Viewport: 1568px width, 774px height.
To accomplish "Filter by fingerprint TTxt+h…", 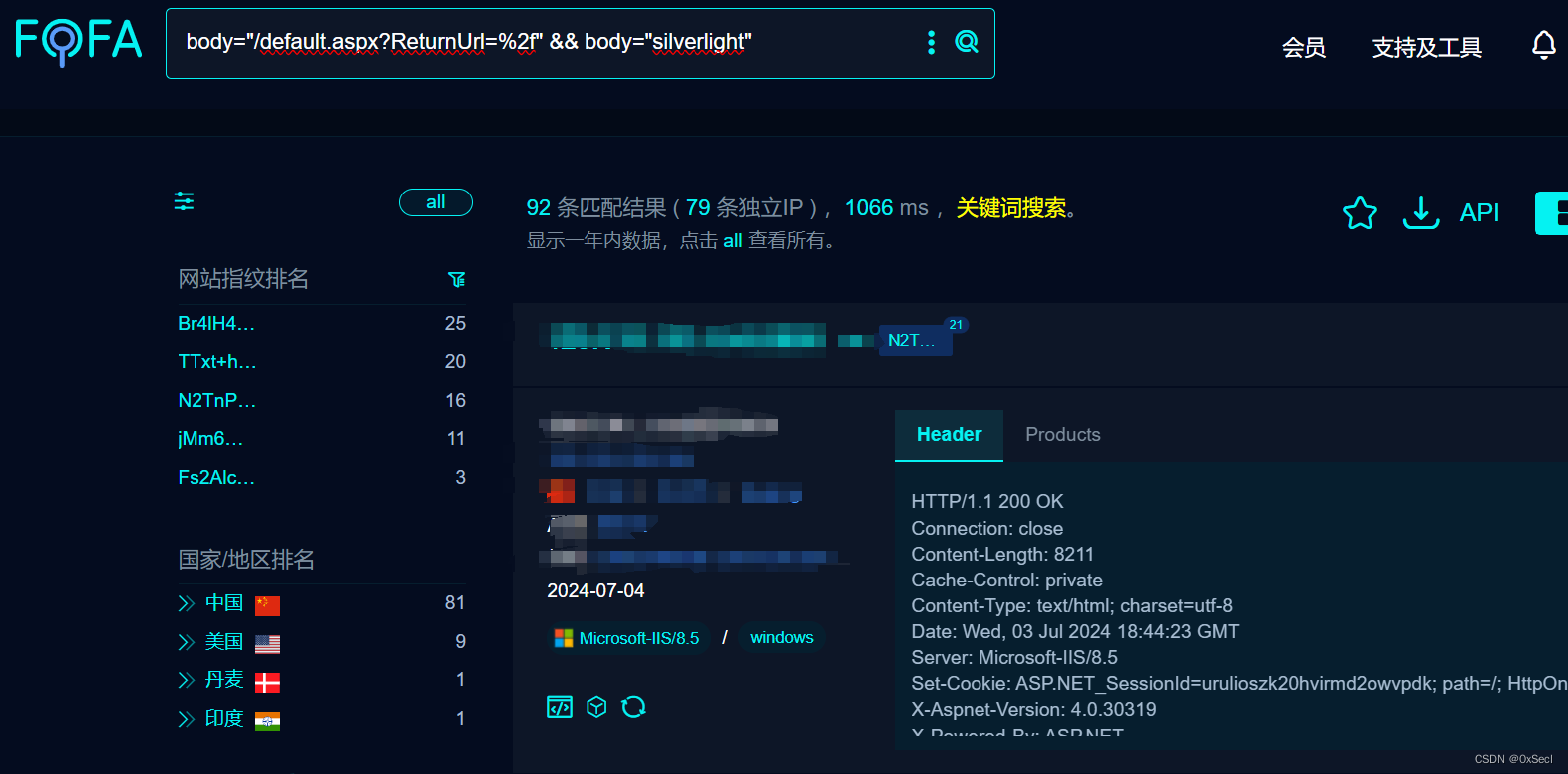I will 217,362.
